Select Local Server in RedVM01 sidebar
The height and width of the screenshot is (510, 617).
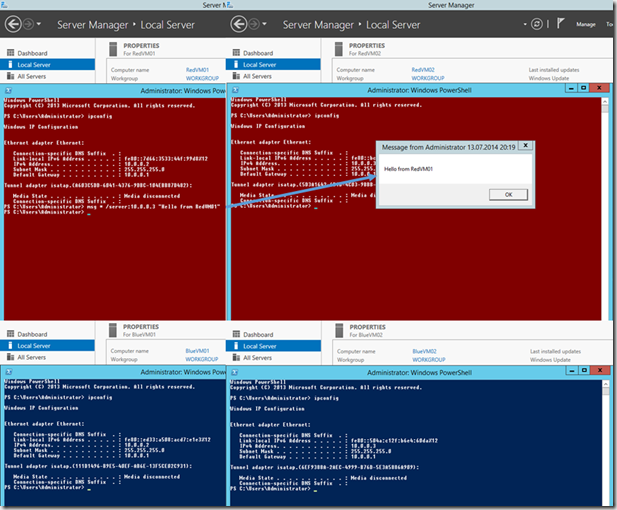47,65
